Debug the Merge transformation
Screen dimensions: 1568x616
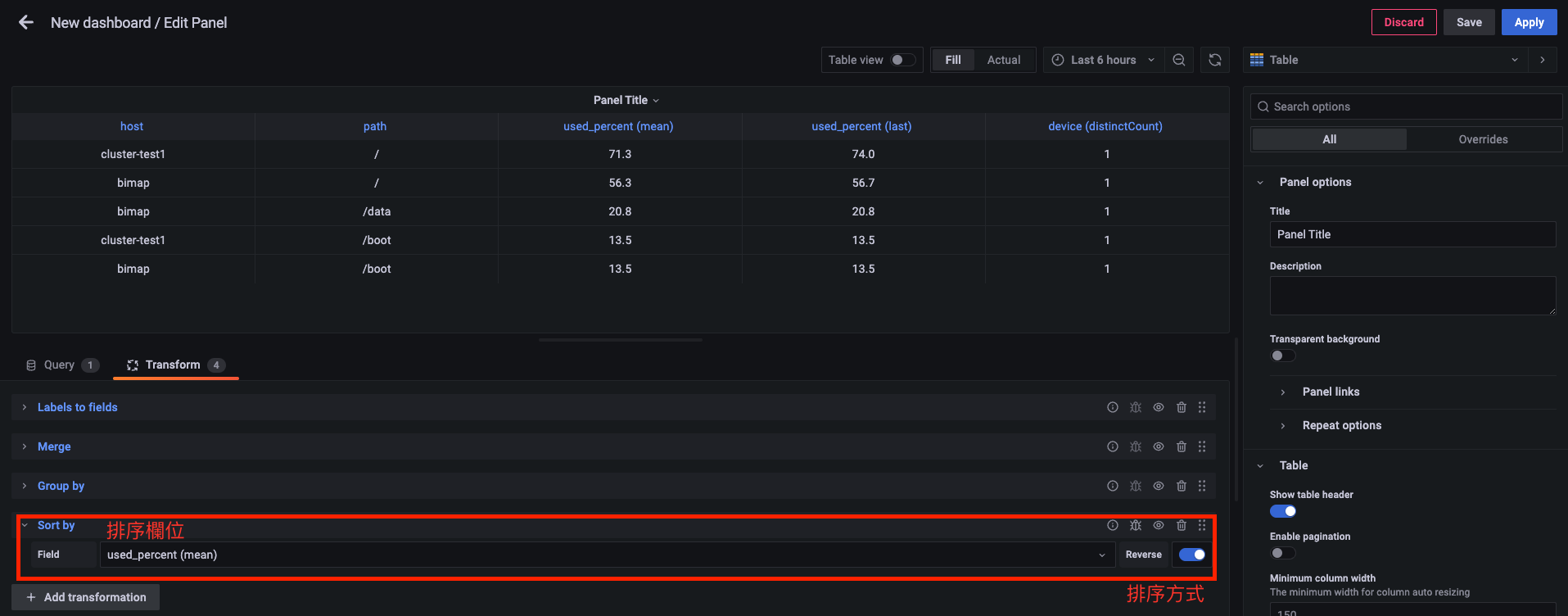pyautogui.click(x=1136, y=446)
